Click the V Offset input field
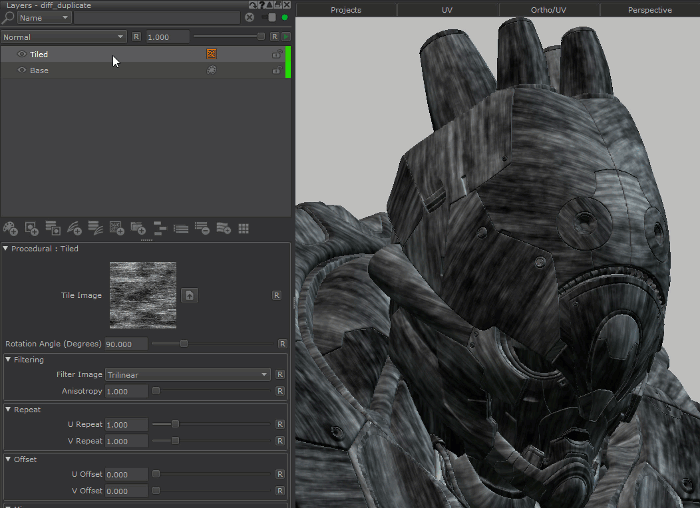The width and height of the screenshot is (700, 508). point(126,491)
